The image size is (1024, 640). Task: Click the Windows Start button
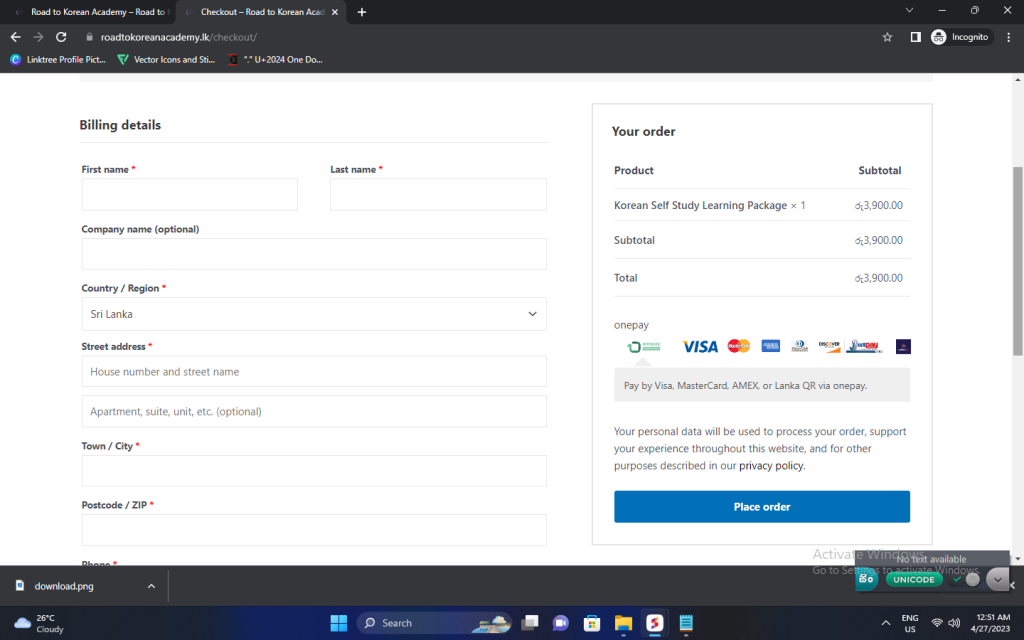[338, 623]
